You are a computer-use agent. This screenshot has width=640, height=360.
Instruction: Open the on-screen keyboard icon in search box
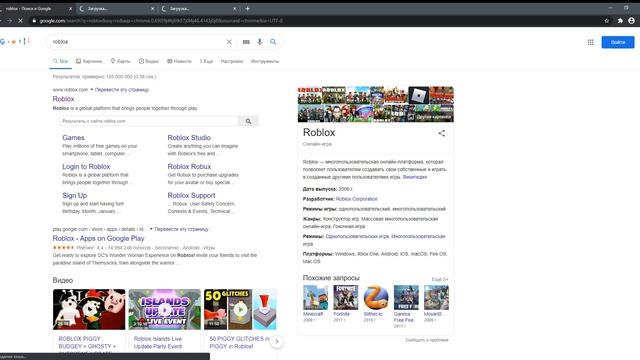[x=246, y=42]
